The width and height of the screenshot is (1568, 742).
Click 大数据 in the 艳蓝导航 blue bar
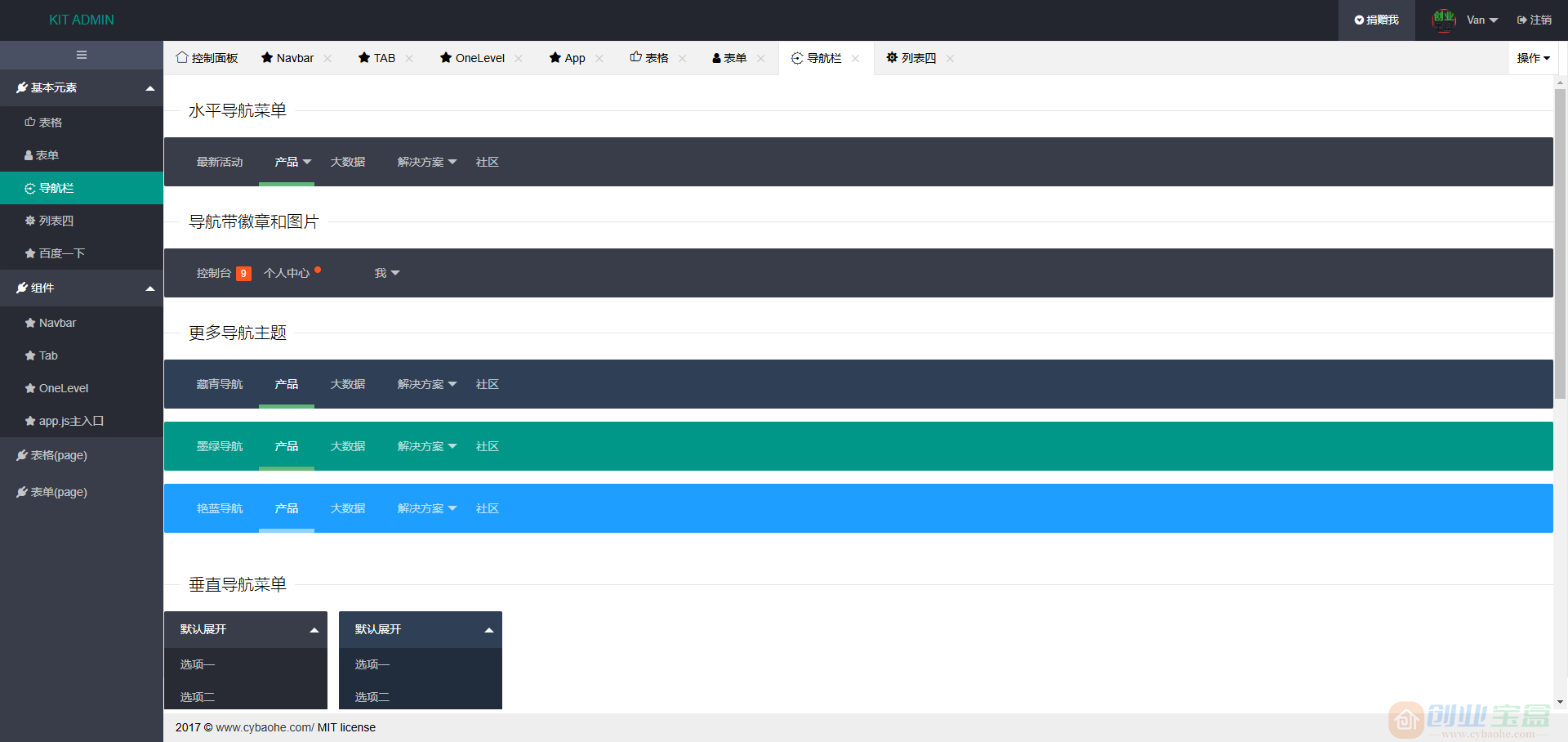pyautogui.click(x=347, y=508)
